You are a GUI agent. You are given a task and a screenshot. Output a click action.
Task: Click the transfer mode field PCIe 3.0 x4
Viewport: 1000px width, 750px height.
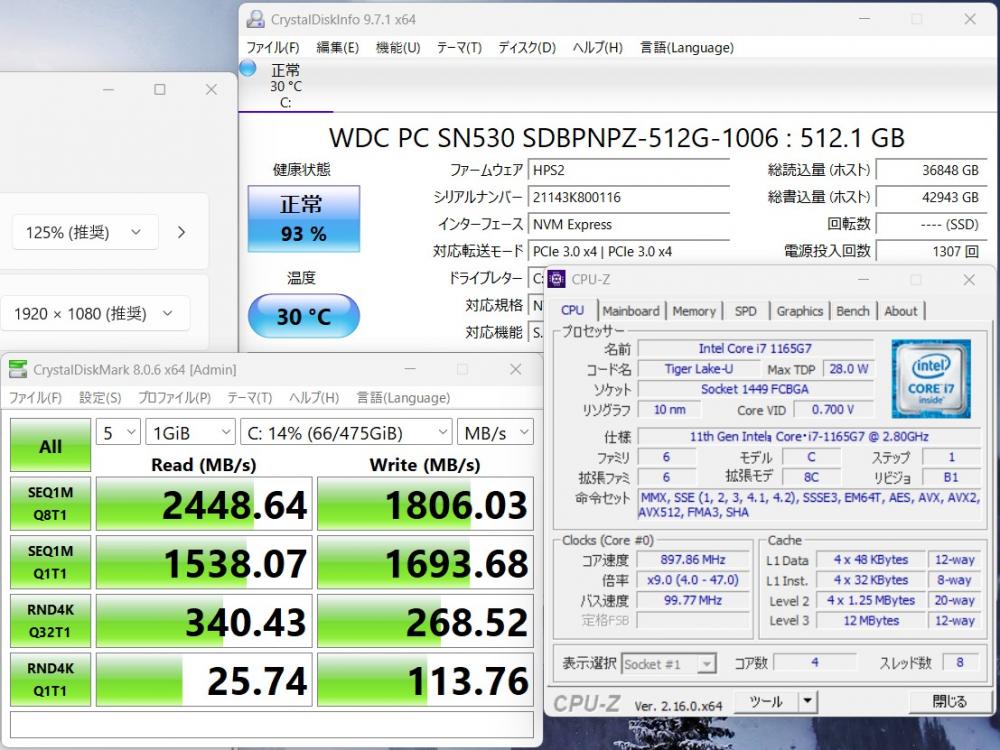(x=629, y=251)
